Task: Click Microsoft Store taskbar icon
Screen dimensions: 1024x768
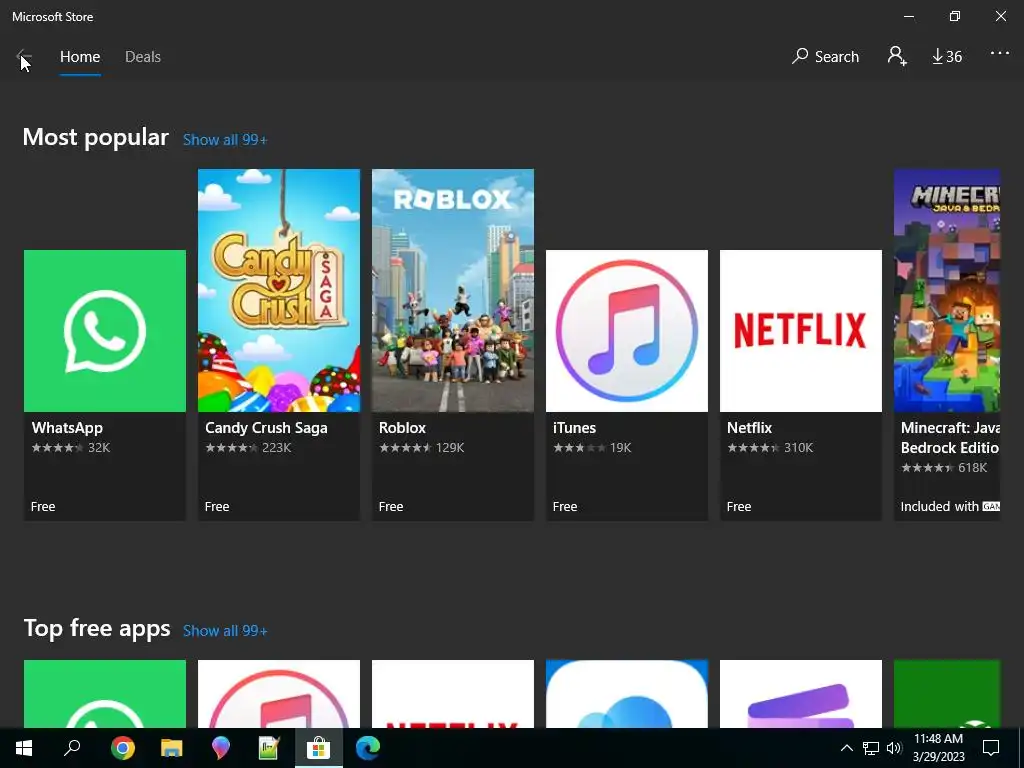Action: tap(319, 748)
